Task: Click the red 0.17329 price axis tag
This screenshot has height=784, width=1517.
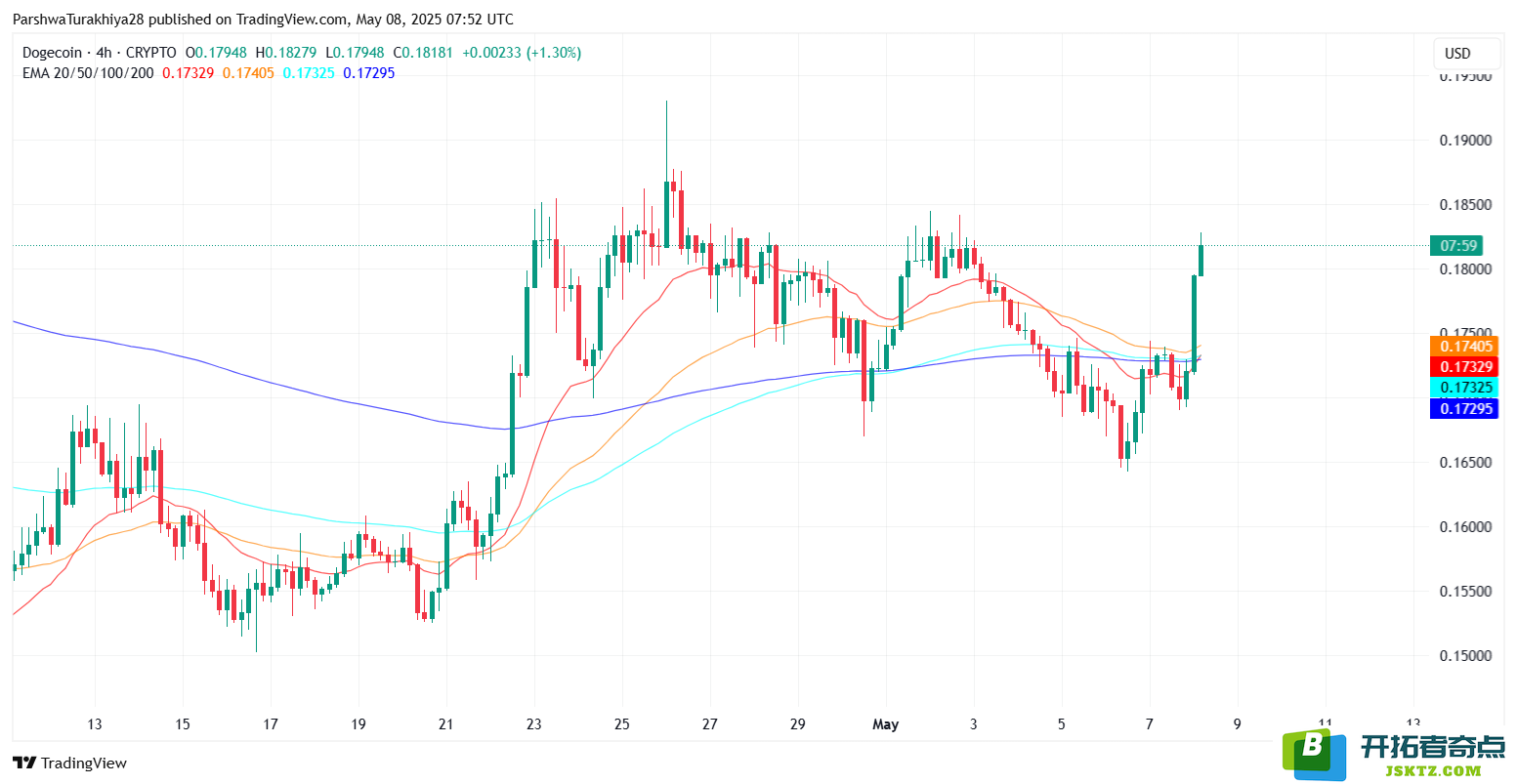Action: pos(1463,367)
